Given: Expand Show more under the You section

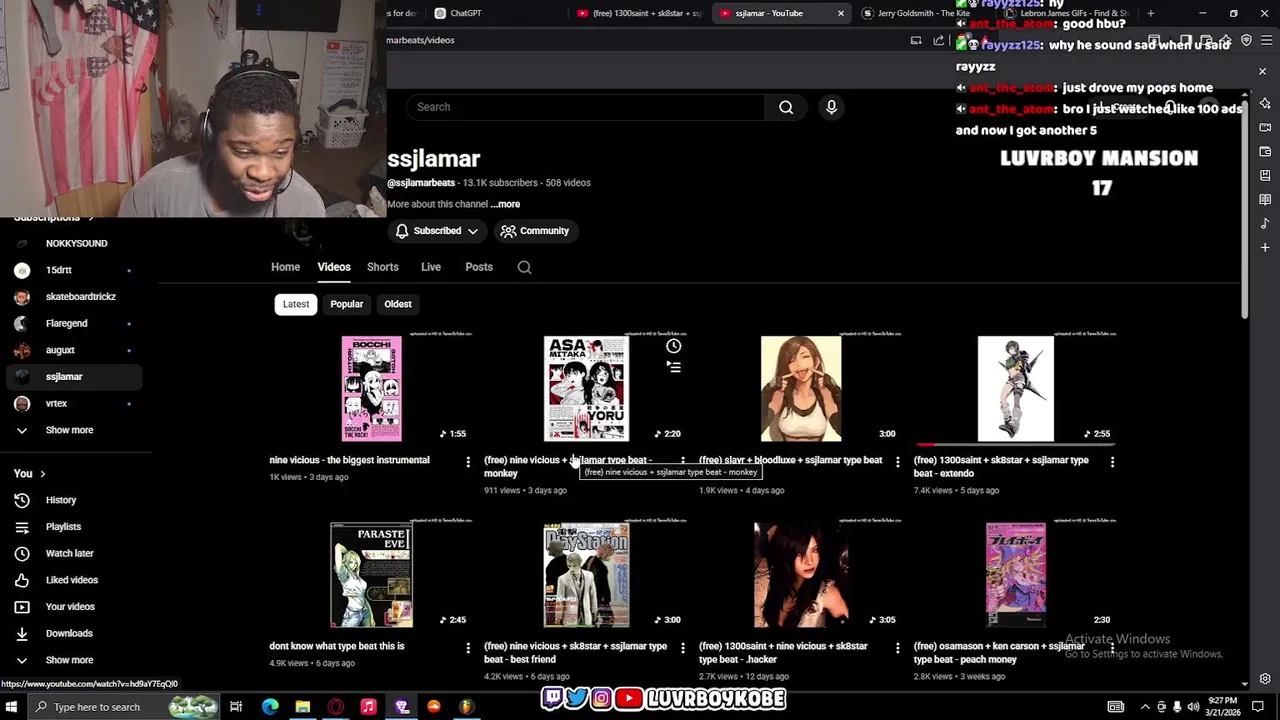Looking at the screenshot, I should 69,660.
